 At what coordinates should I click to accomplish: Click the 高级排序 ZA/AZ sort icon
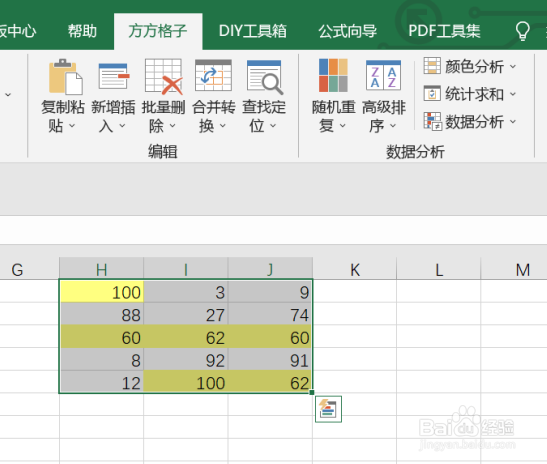click(x=383, y=75)
